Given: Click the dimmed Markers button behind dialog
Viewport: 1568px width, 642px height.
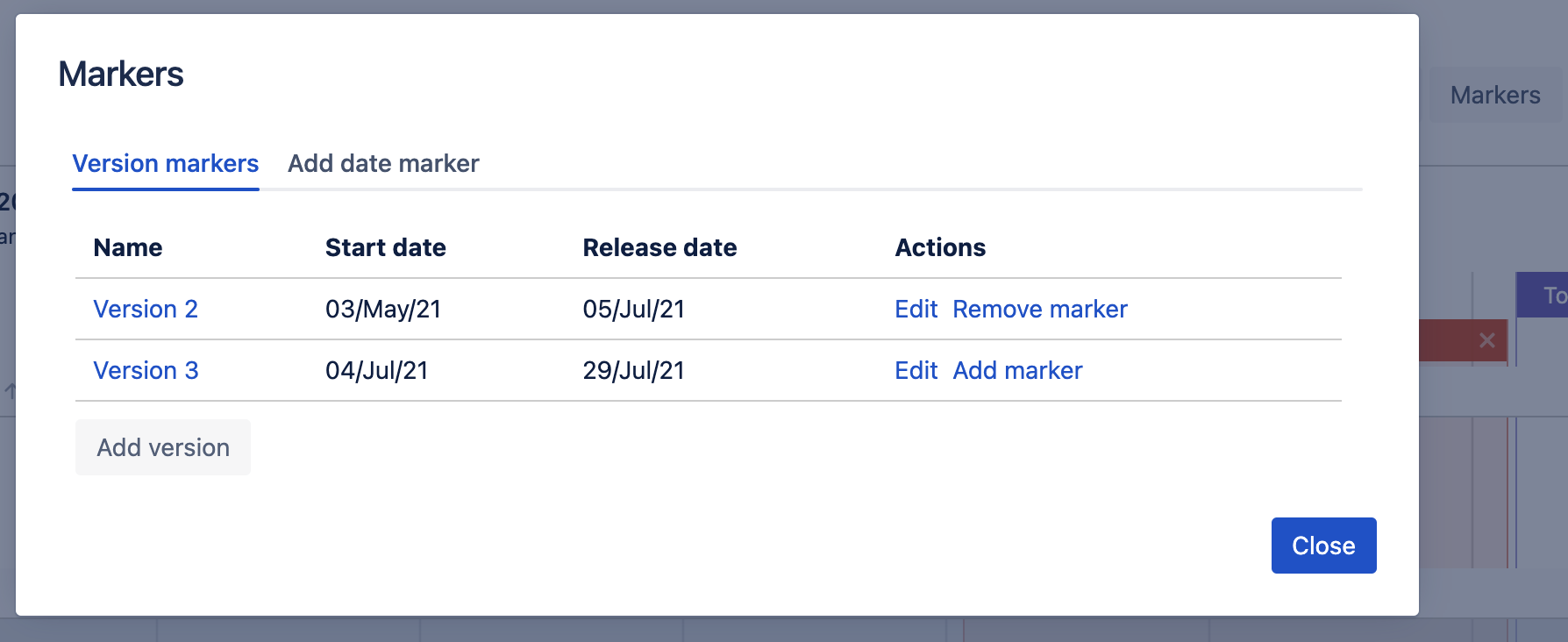Looking at the screenshot, I should [x=1494, y=96].
